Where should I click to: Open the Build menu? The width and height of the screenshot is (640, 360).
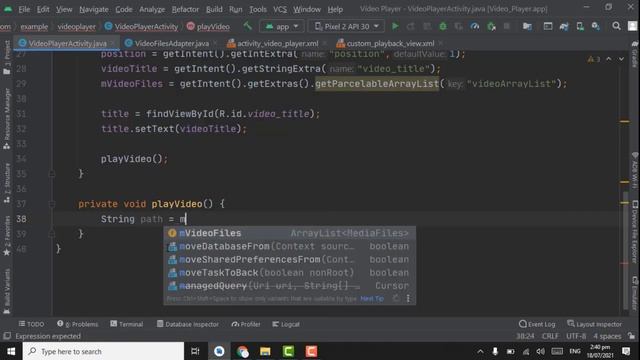click(214, 9)
